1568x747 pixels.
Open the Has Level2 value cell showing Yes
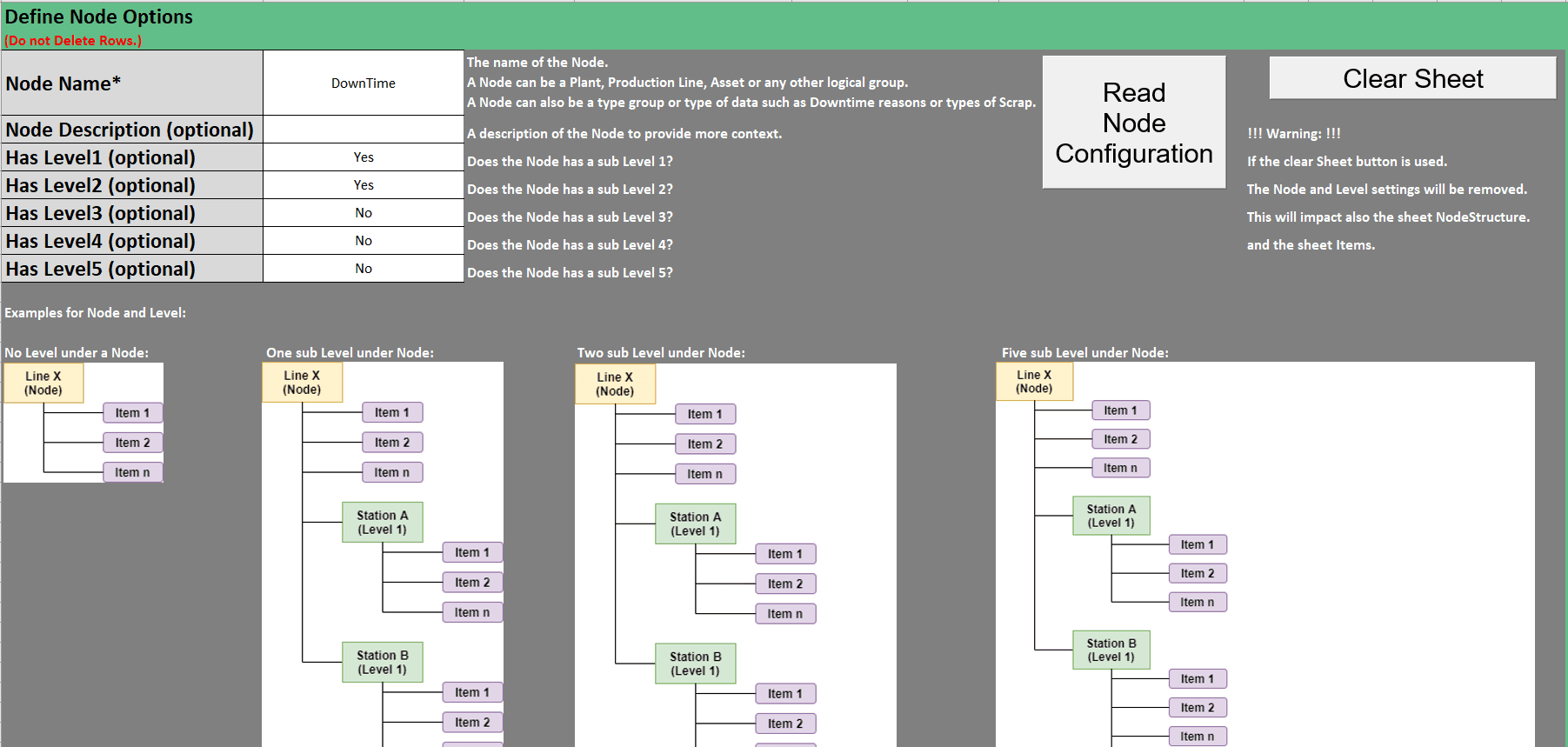pyautogui.click(x=363, y=185)
